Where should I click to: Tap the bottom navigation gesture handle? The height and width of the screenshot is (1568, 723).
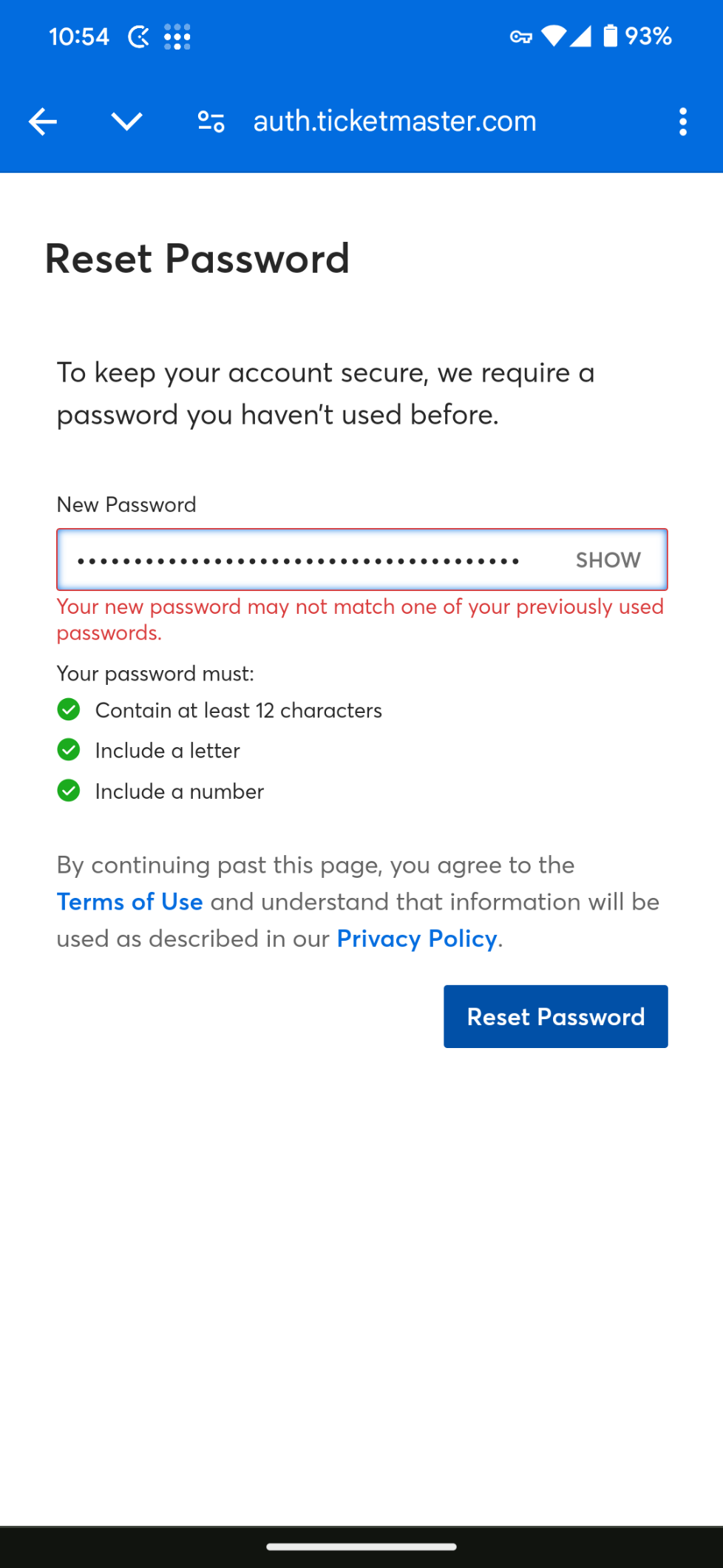click(361, 1547)
